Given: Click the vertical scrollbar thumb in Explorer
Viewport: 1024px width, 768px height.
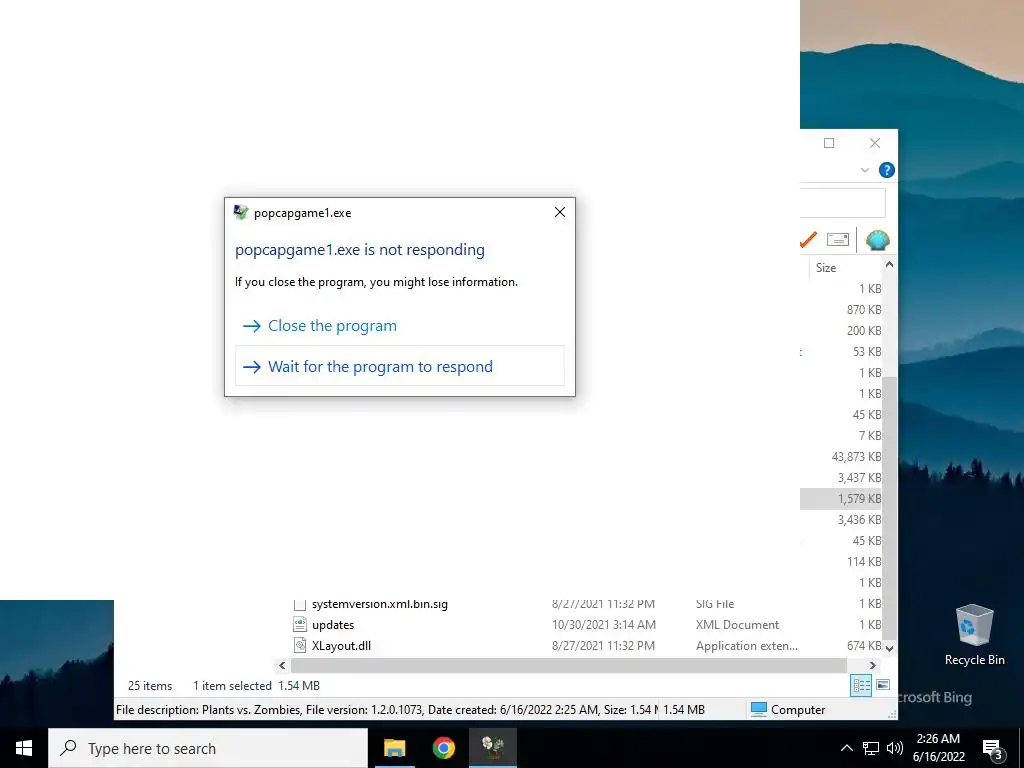Looking at the screenshot, I should coord(889,509).
